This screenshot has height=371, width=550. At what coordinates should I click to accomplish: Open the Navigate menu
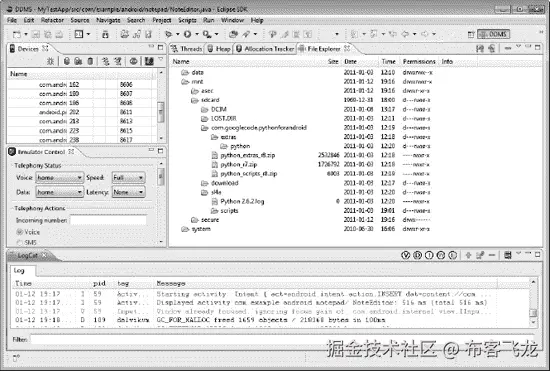[108, 20]
